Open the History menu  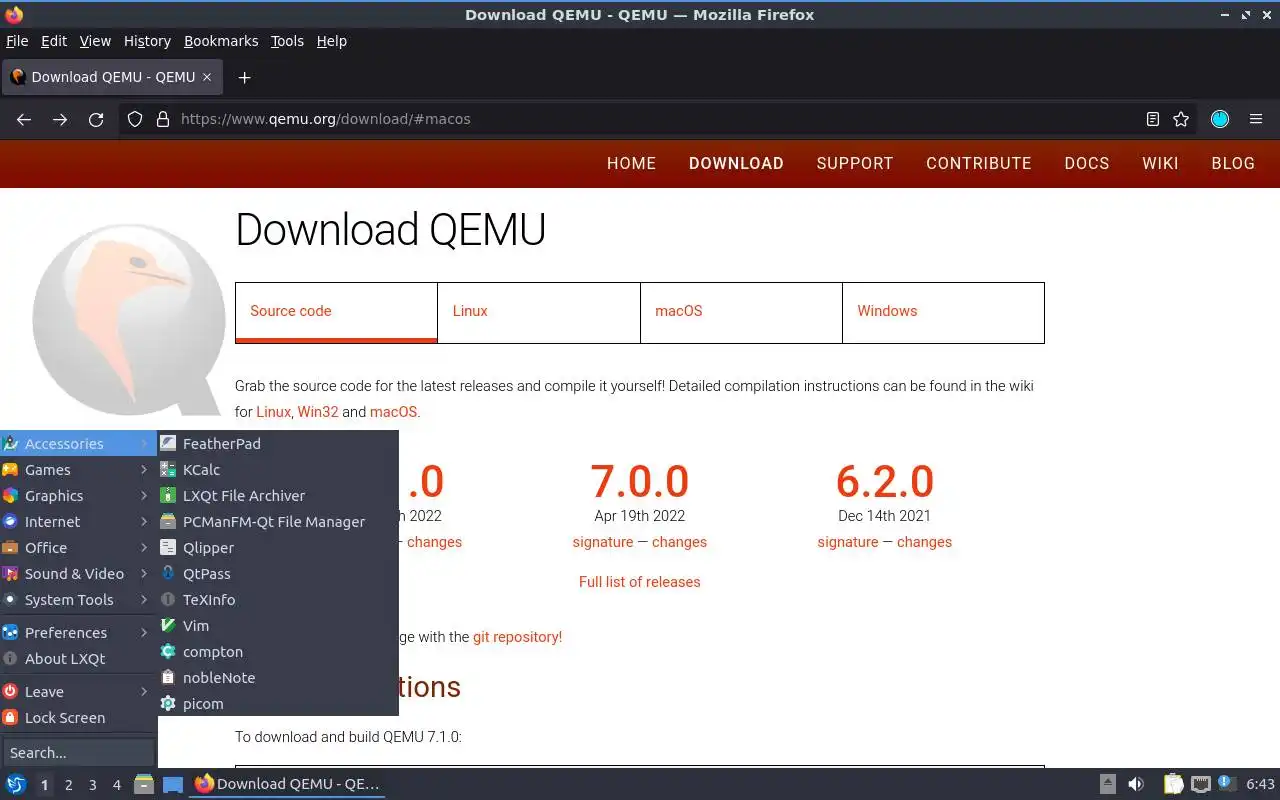(x=147, y=41)
